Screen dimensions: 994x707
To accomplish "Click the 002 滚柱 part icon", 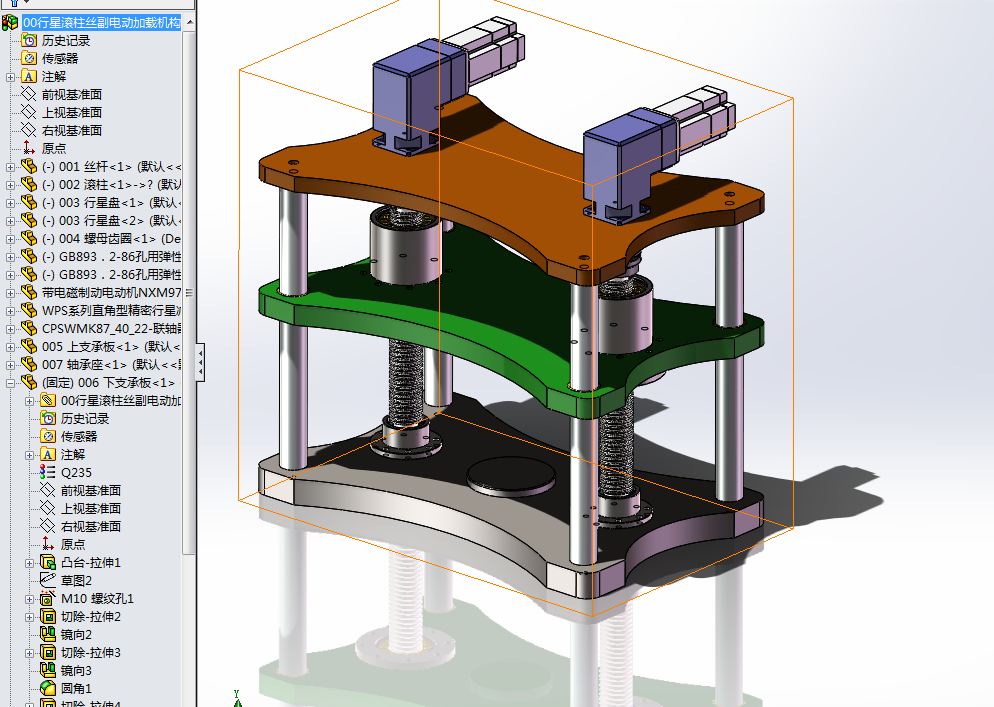I will [x=29, y=185].
